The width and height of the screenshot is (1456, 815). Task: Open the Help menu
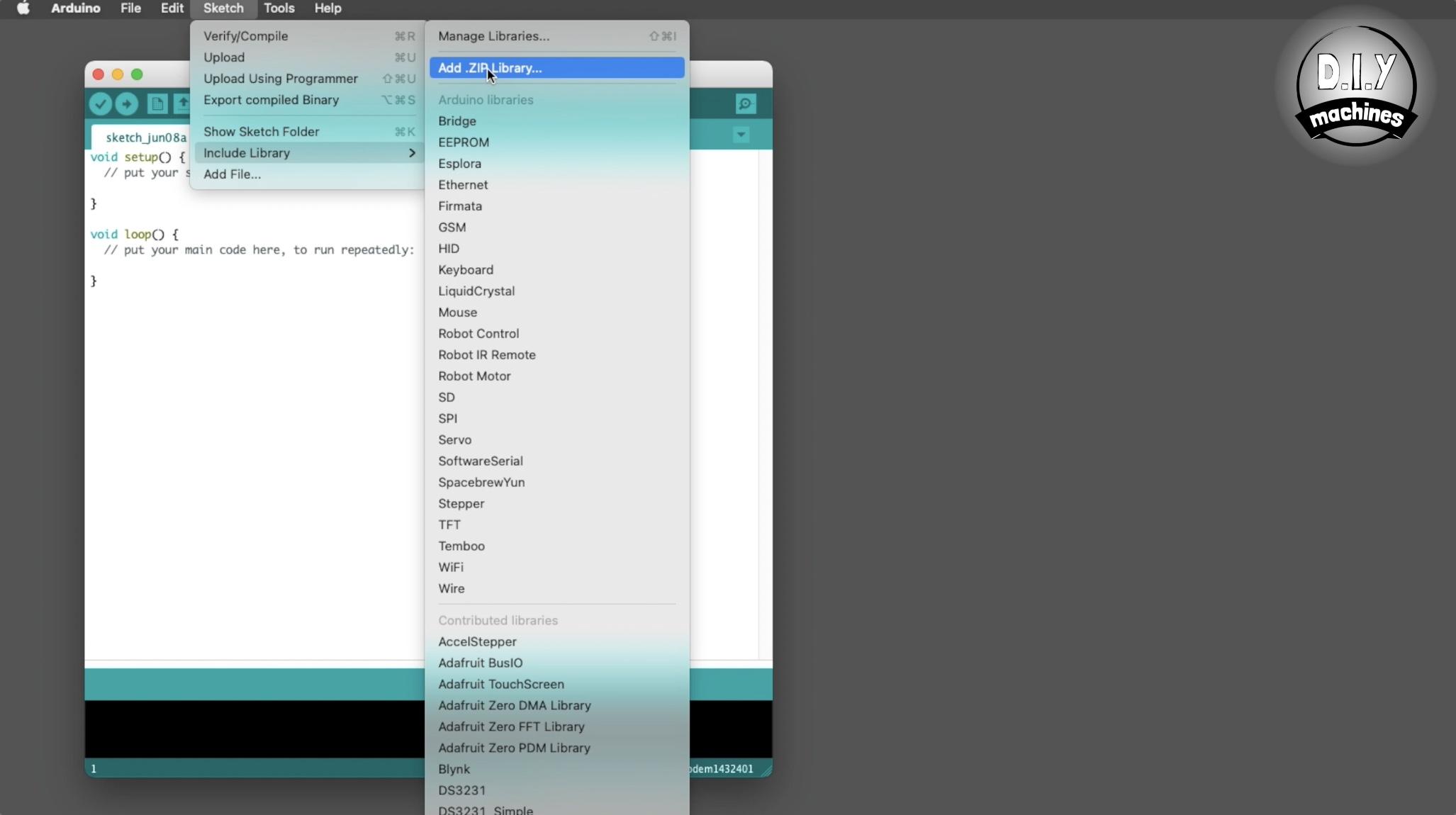click(x=328, y=9)
